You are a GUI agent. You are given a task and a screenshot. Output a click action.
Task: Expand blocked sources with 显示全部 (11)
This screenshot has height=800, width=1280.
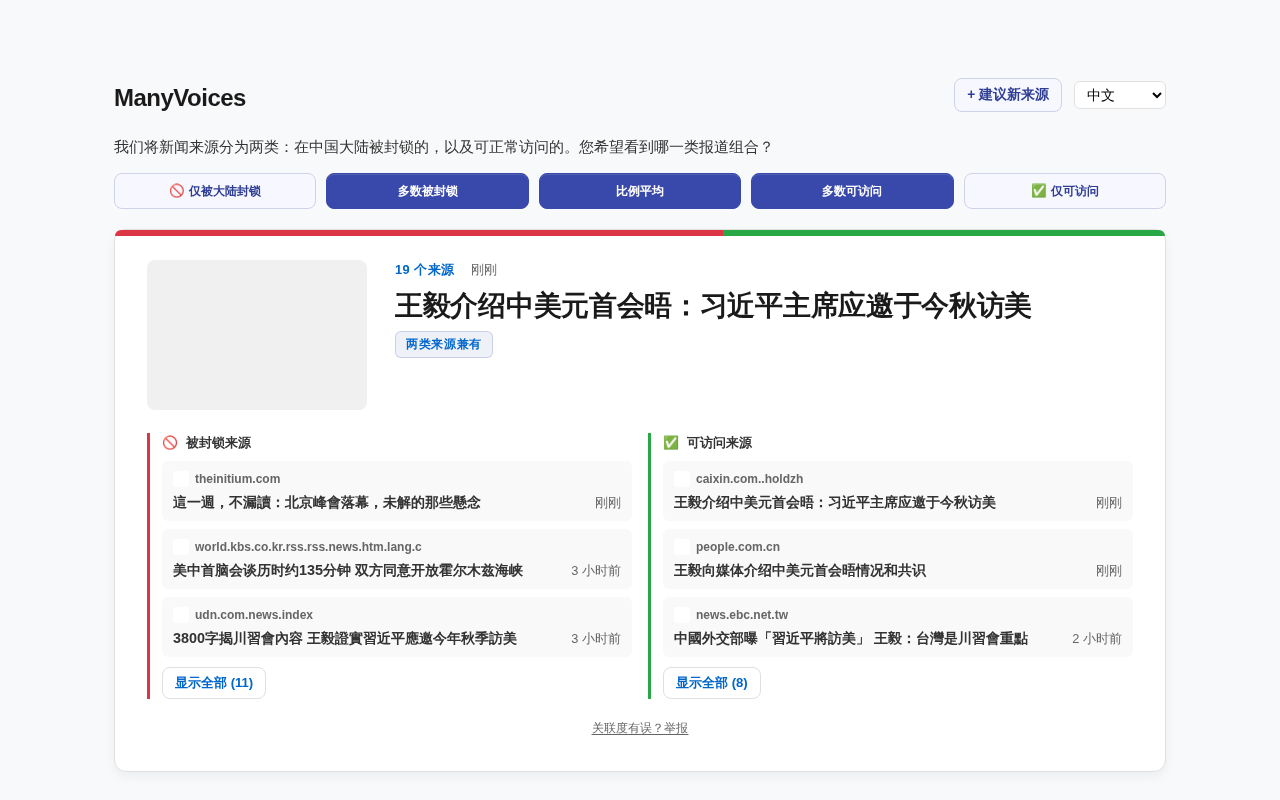coord(214,683)
